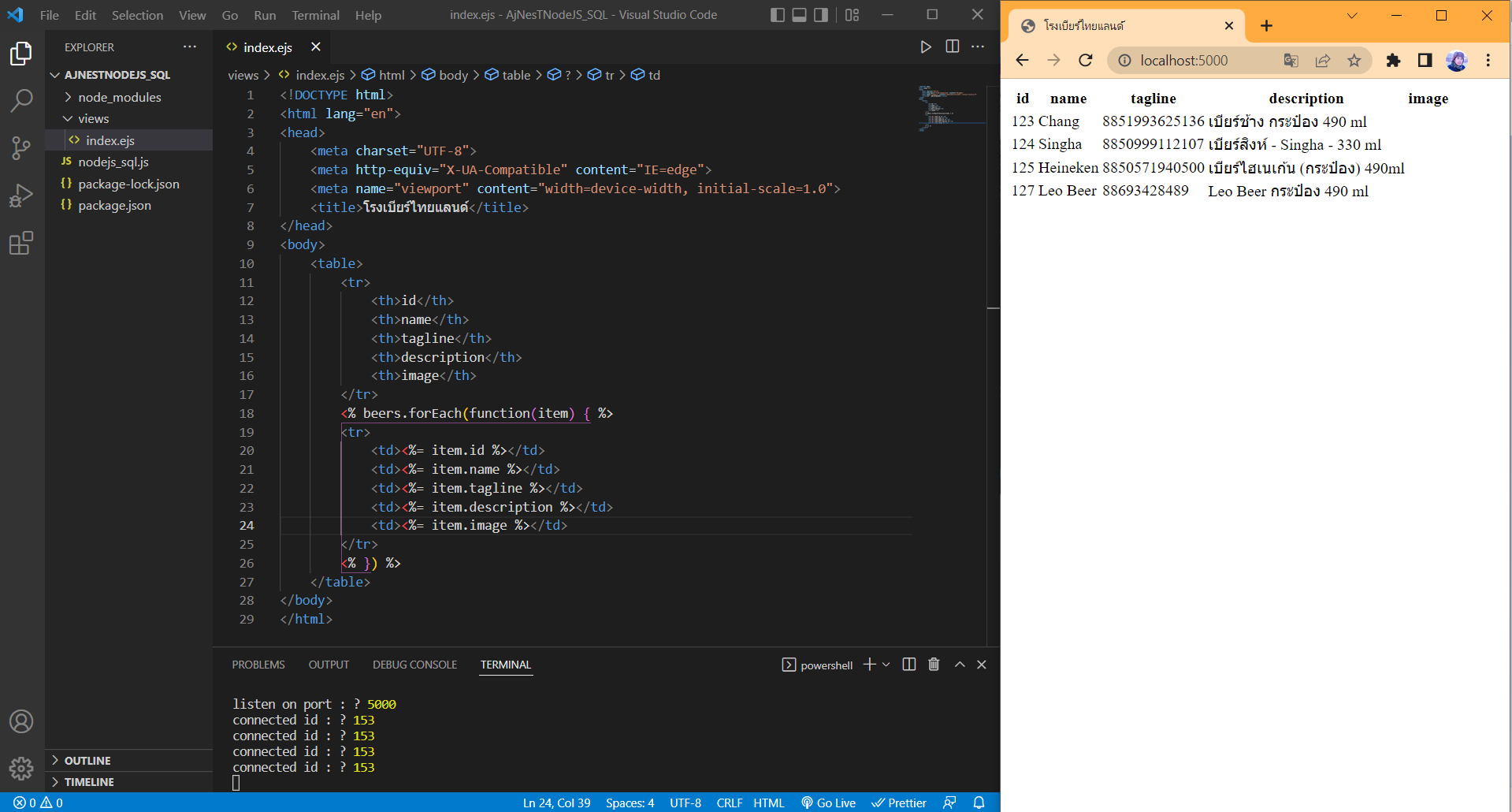Expand the OUTLINE section
1512x812 pixels.
pos(87,761)
